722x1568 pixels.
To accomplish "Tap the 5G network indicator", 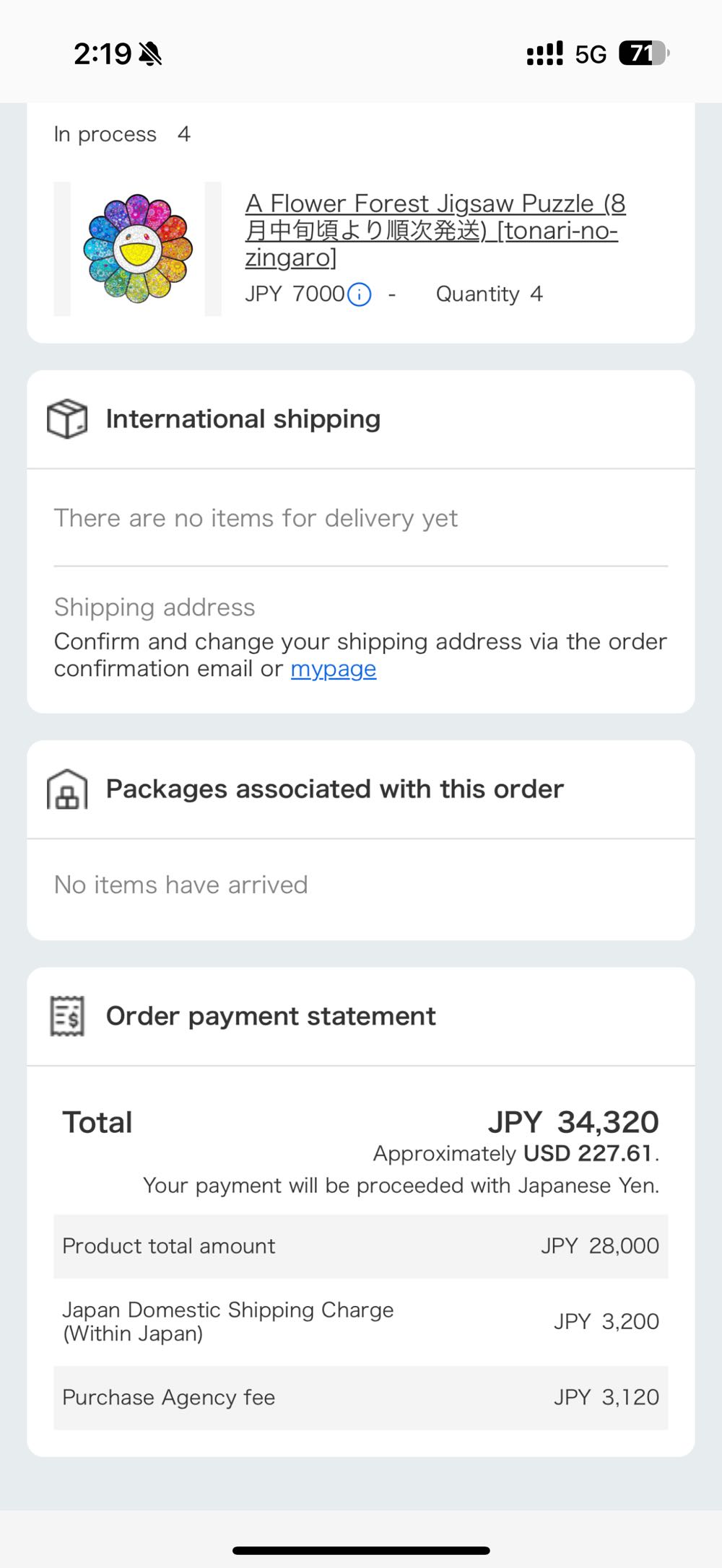I will point(591,55).
